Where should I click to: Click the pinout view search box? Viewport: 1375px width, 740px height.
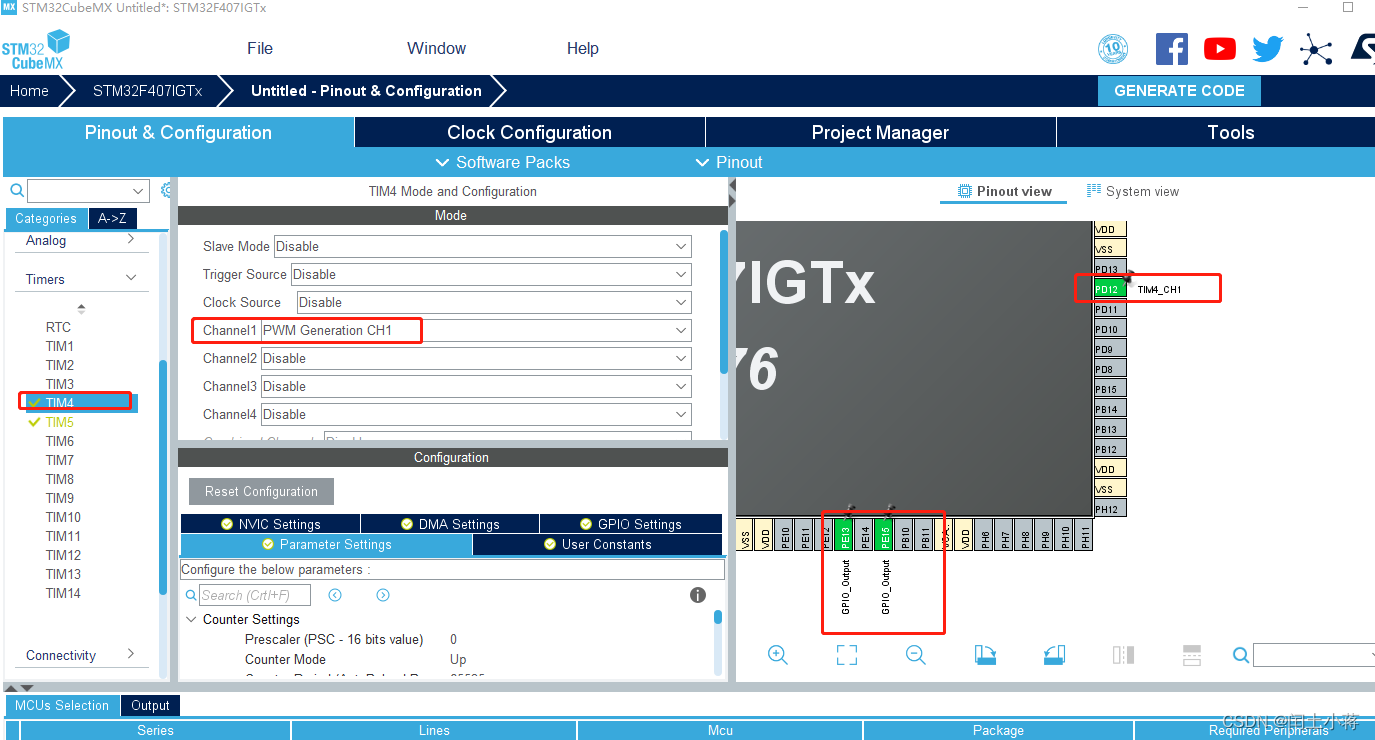click(x=1313, y=655)
